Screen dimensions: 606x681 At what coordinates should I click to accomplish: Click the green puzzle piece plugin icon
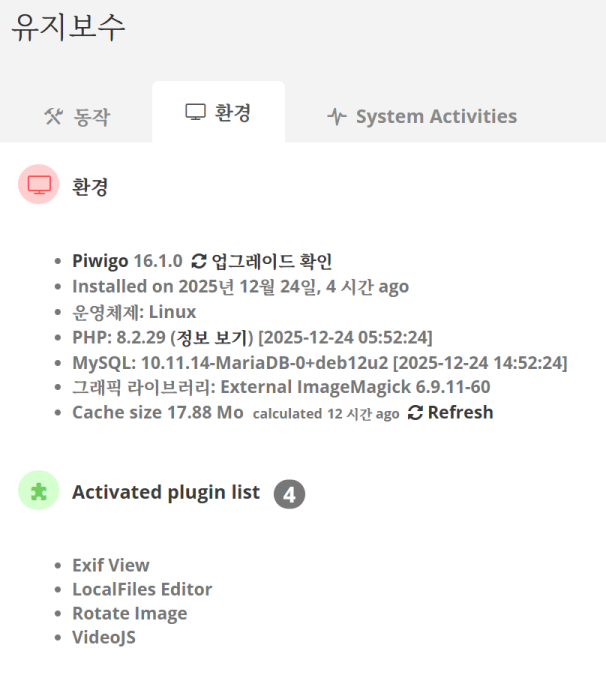click(x=39, y=491)
